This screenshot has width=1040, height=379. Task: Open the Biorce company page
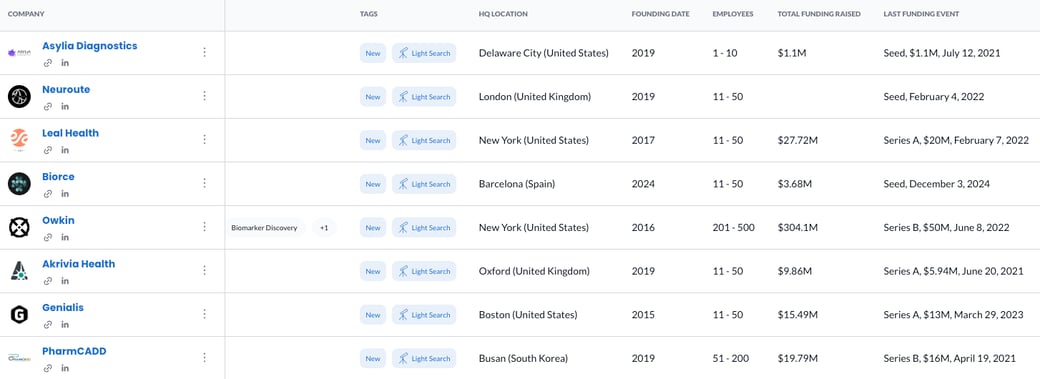tap(58, 177)
